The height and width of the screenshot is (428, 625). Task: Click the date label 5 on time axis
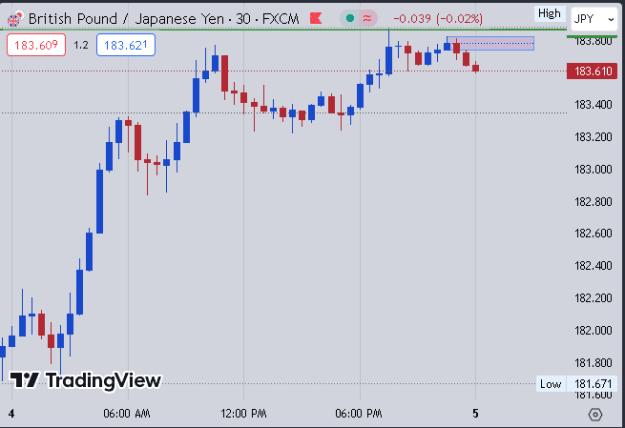point(475,414)
